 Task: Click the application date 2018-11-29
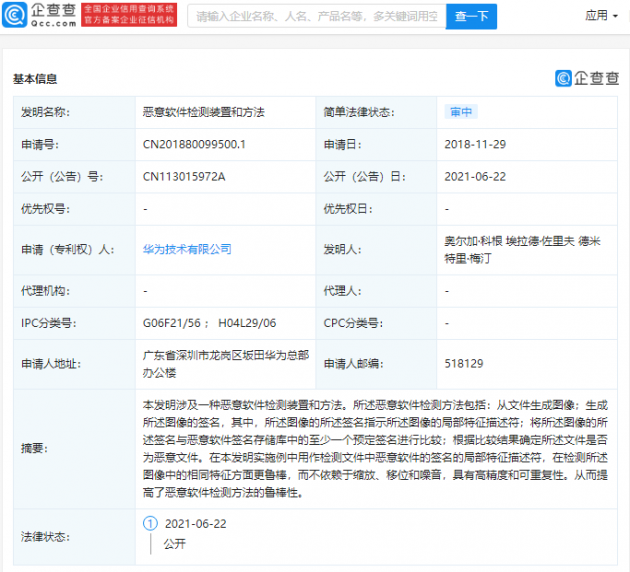pos(475,144)
